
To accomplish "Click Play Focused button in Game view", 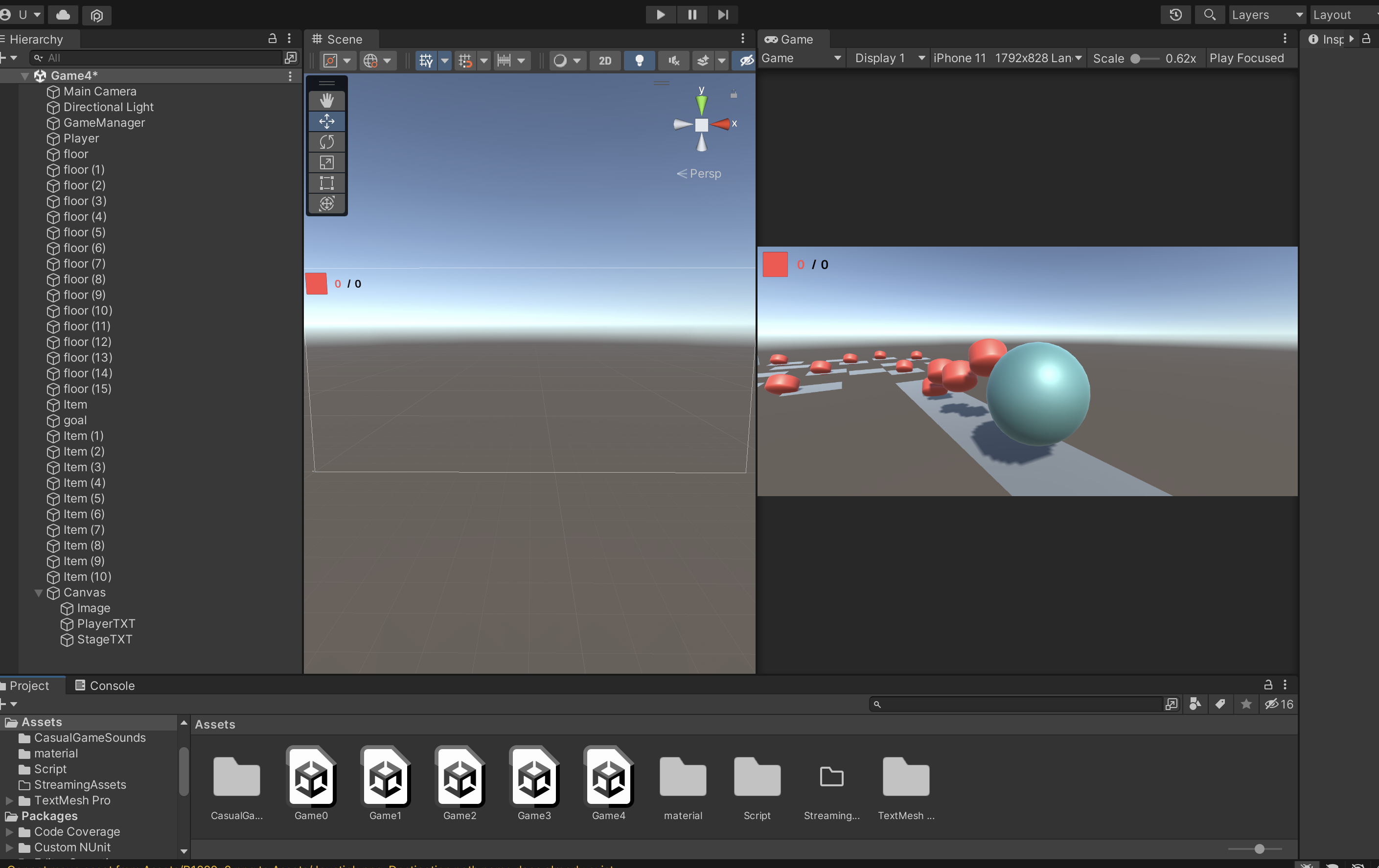I will 1246,58.
